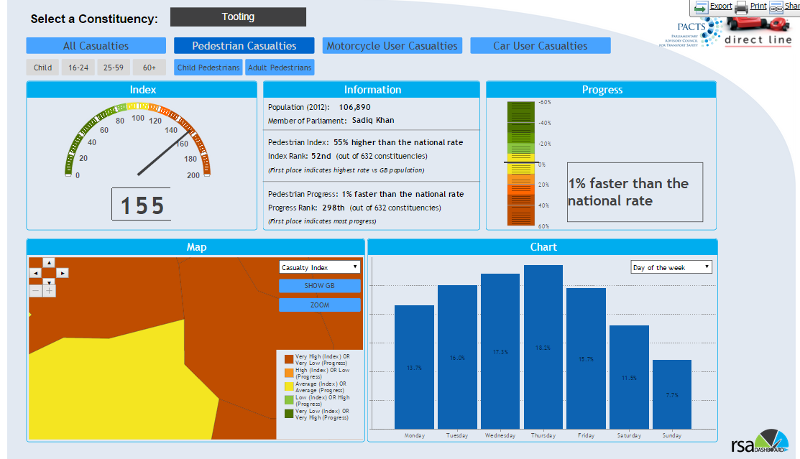This screenshot has height=459, width=800.
Task: Click the PACTS logo
Action: 691,33
